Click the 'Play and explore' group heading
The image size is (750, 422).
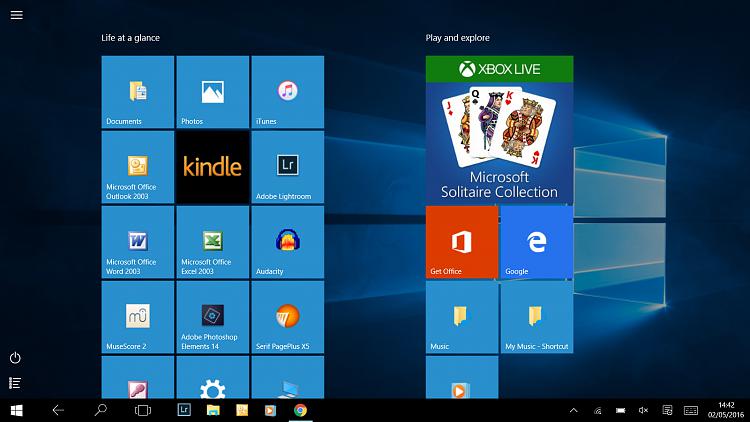click(x=458, y=38)
